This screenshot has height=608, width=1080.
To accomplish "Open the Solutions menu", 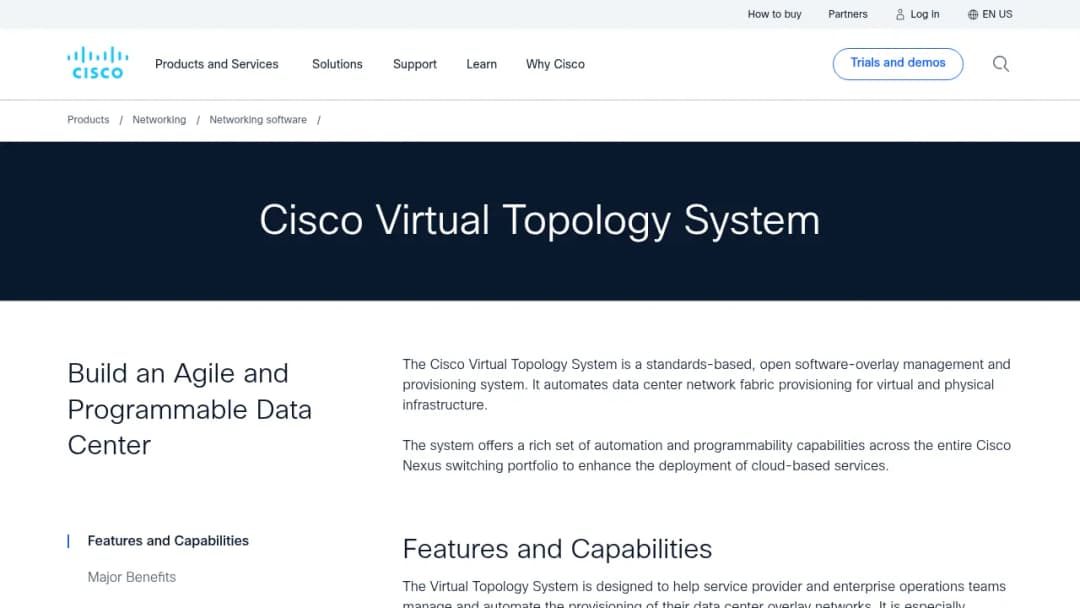I will point(337,64).
